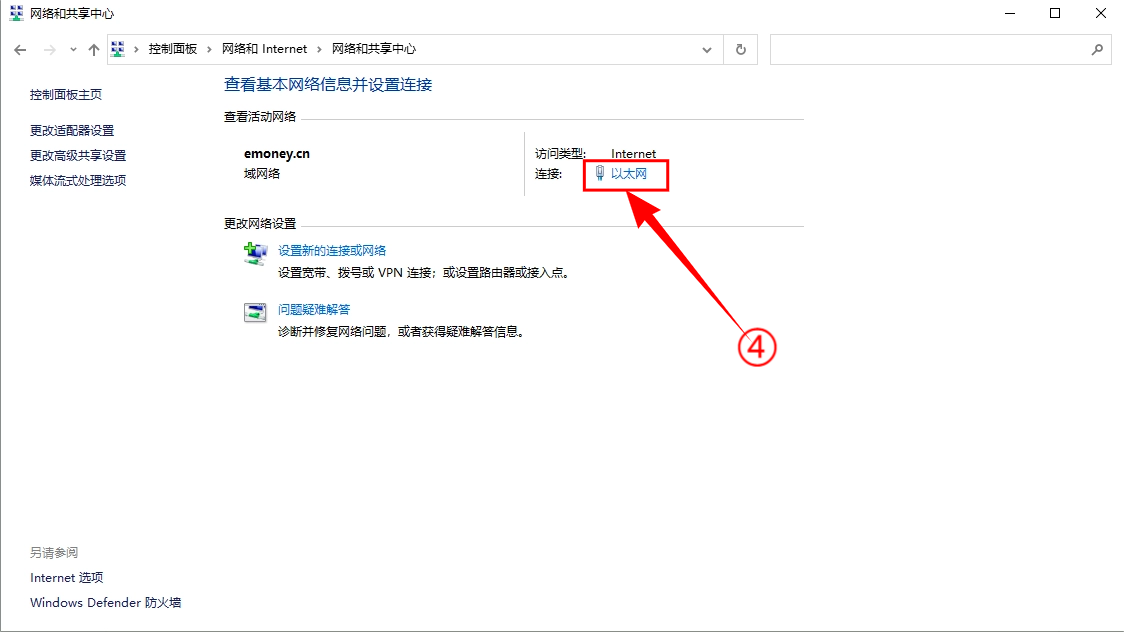
Task: Expand chevron after 网络和 Internet breadcrumb
Action: pos(320,49)
